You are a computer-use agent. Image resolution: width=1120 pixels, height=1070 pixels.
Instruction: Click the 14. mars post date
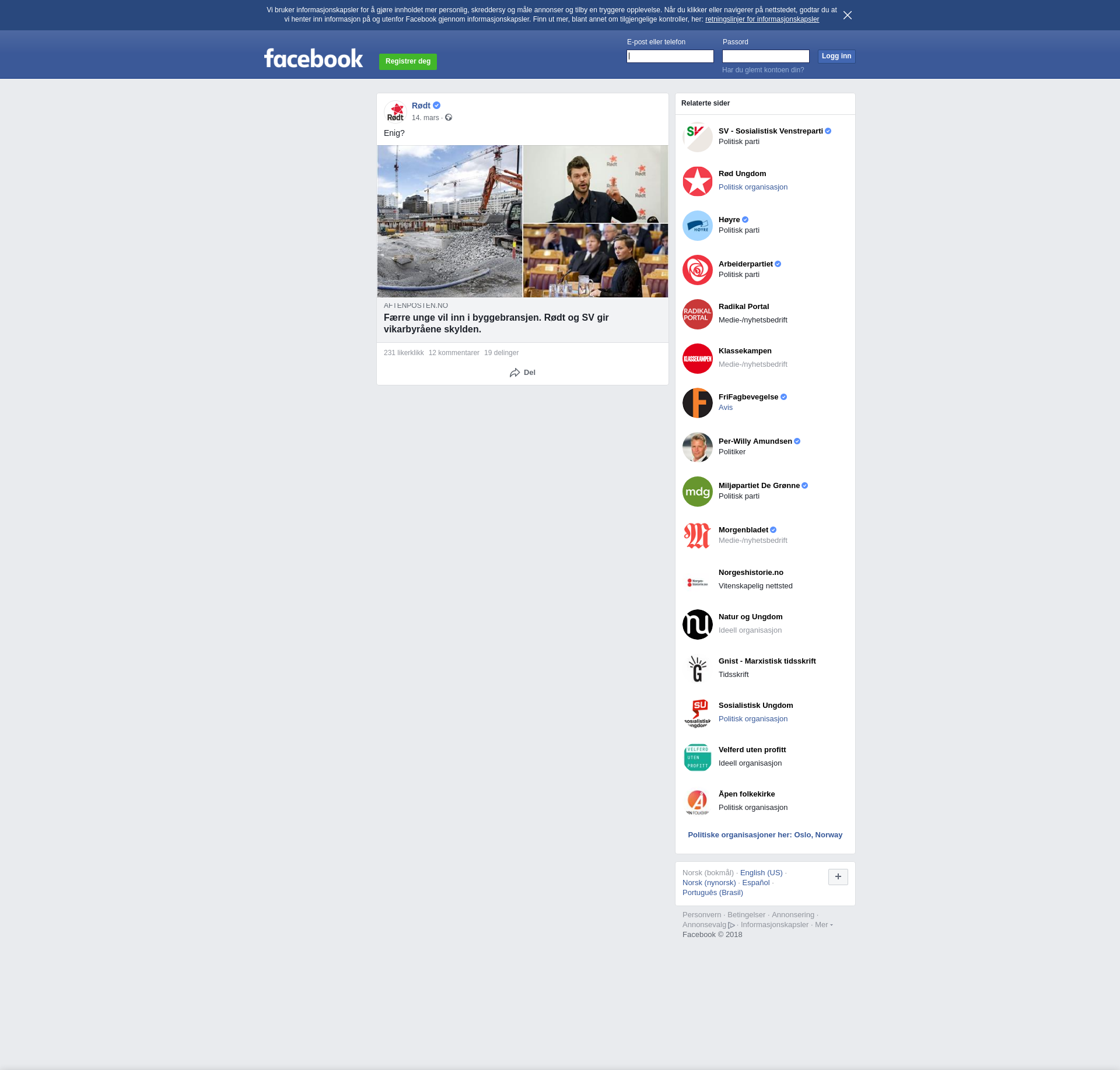tap(425, 118)
